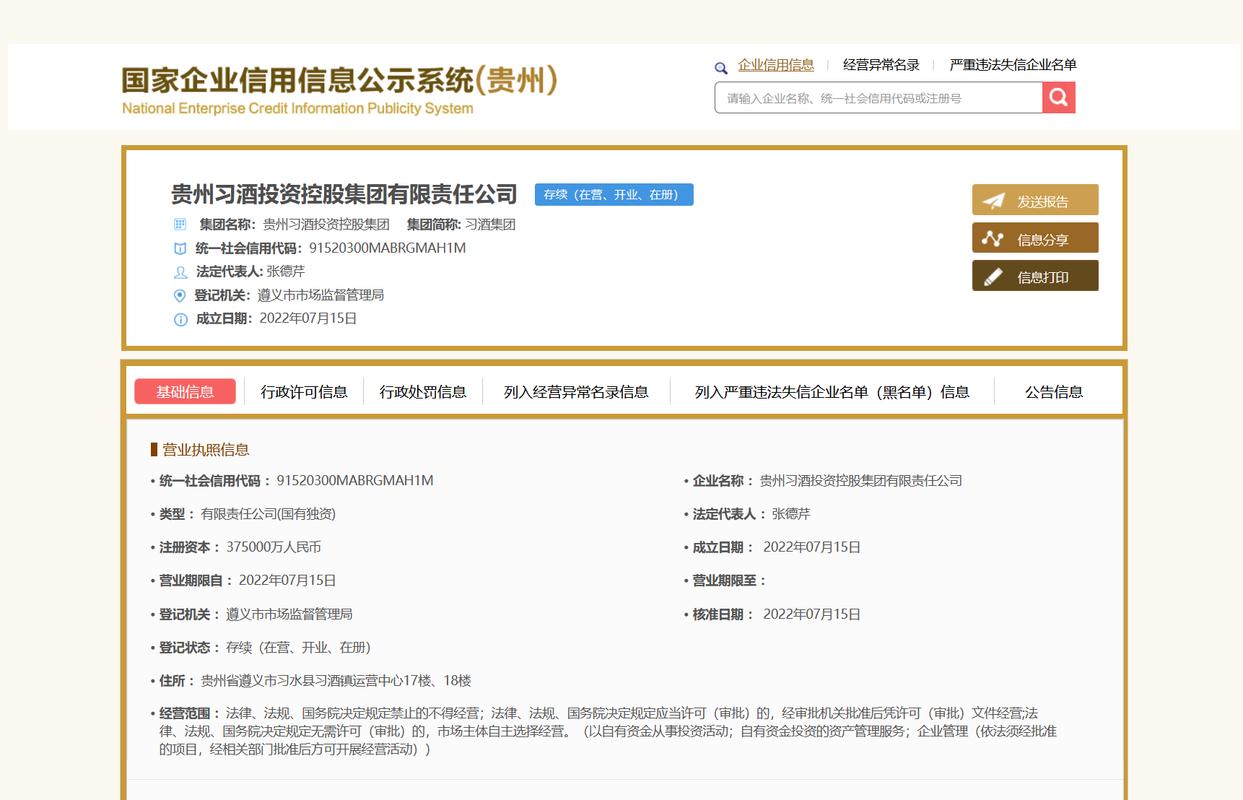Click the 法定代表人 person icon

click(x=180, y=272)
